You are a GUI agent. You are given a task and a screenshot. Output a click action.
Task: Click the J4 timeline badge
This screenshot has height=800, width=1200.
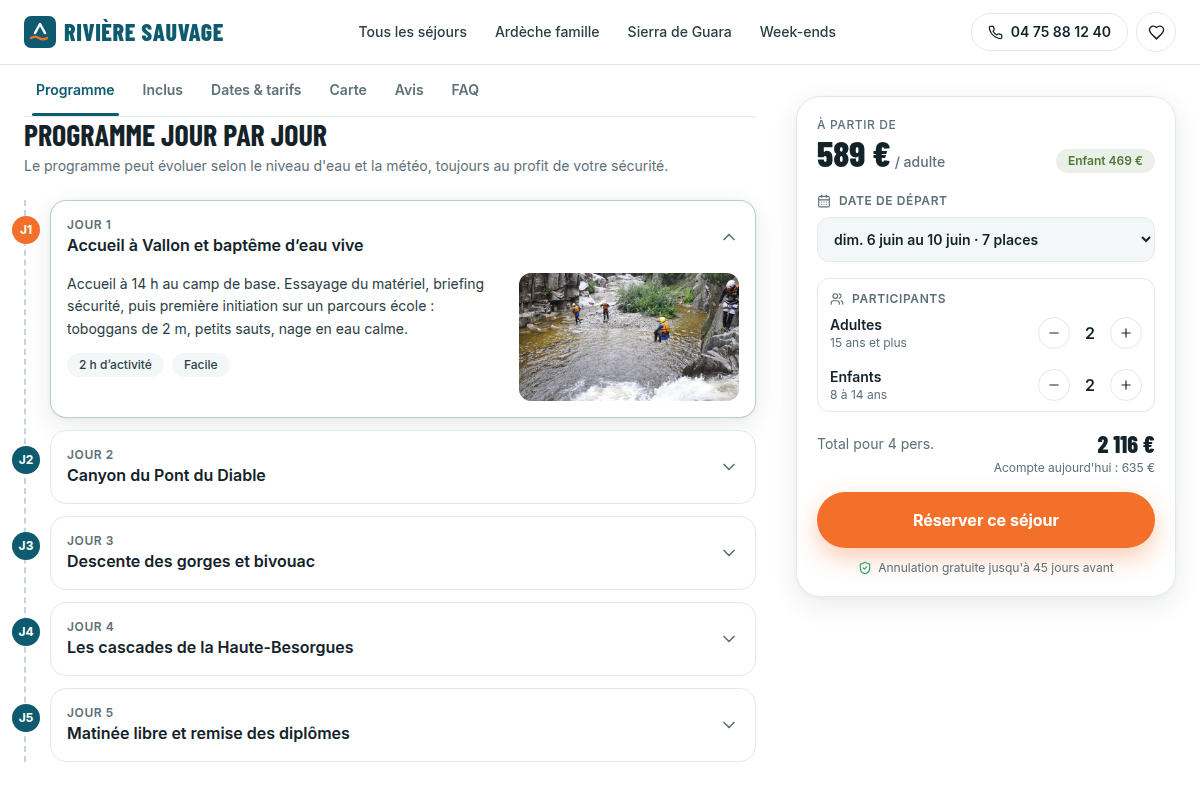(x=26, y=632)
